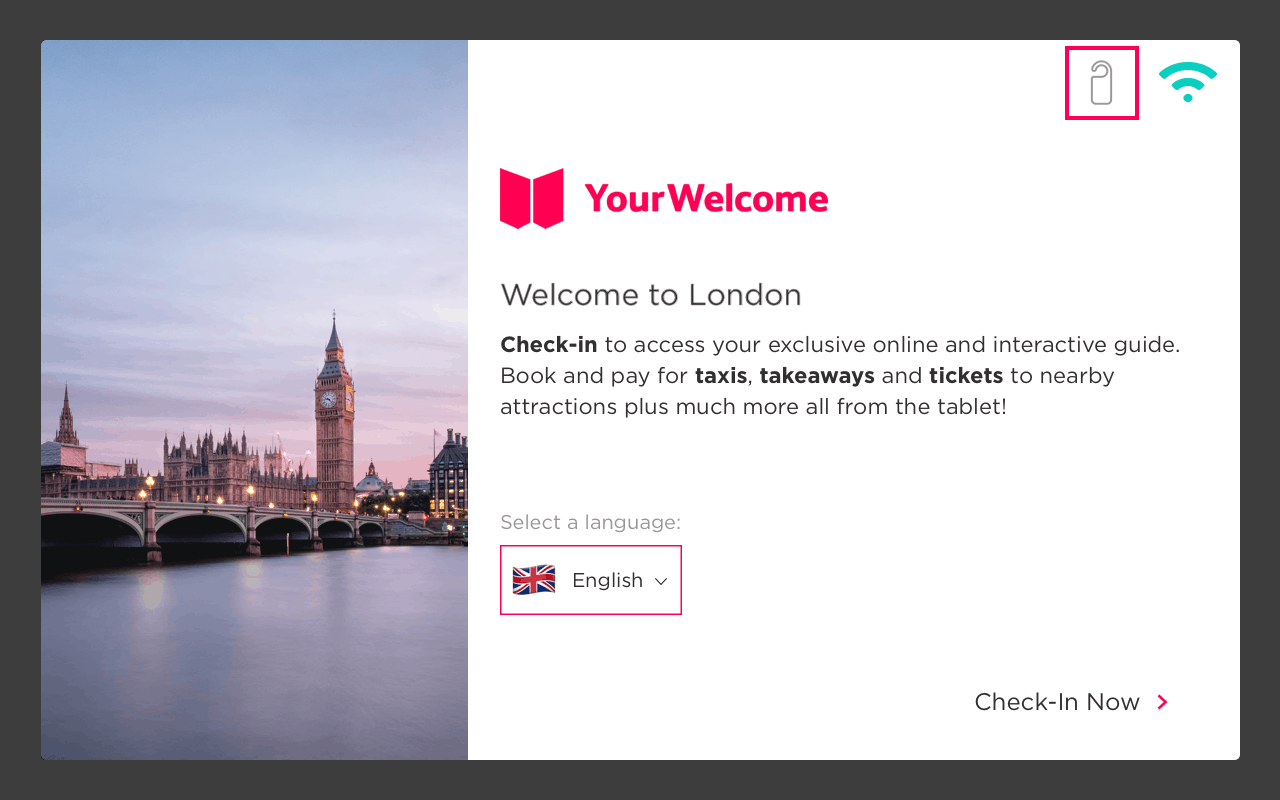Click the bold word taxis

(x=720, y=376)
